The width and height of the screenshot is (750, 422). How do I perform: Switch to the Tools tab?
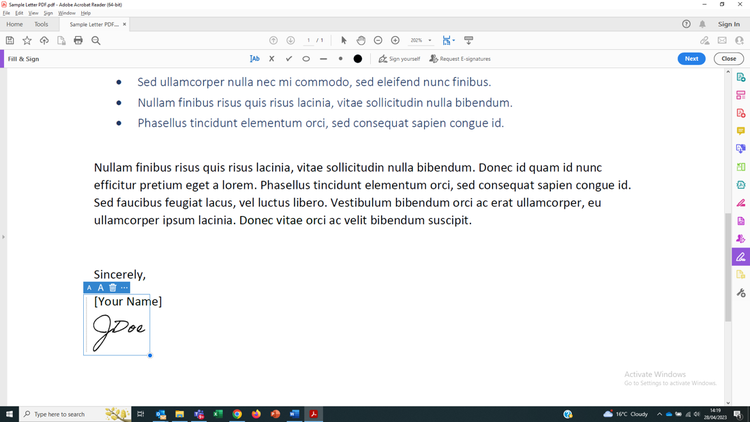(x=41, y=24)
